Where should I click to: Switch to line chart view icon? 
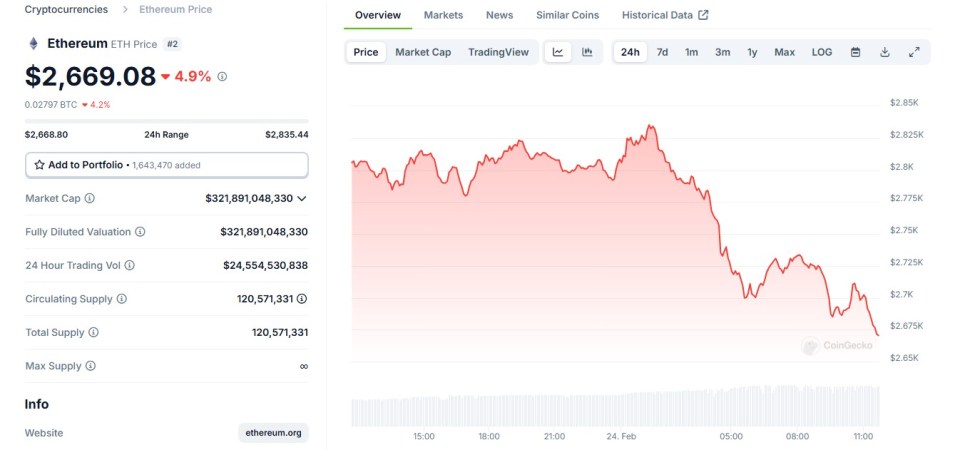[x=558, y=52]
